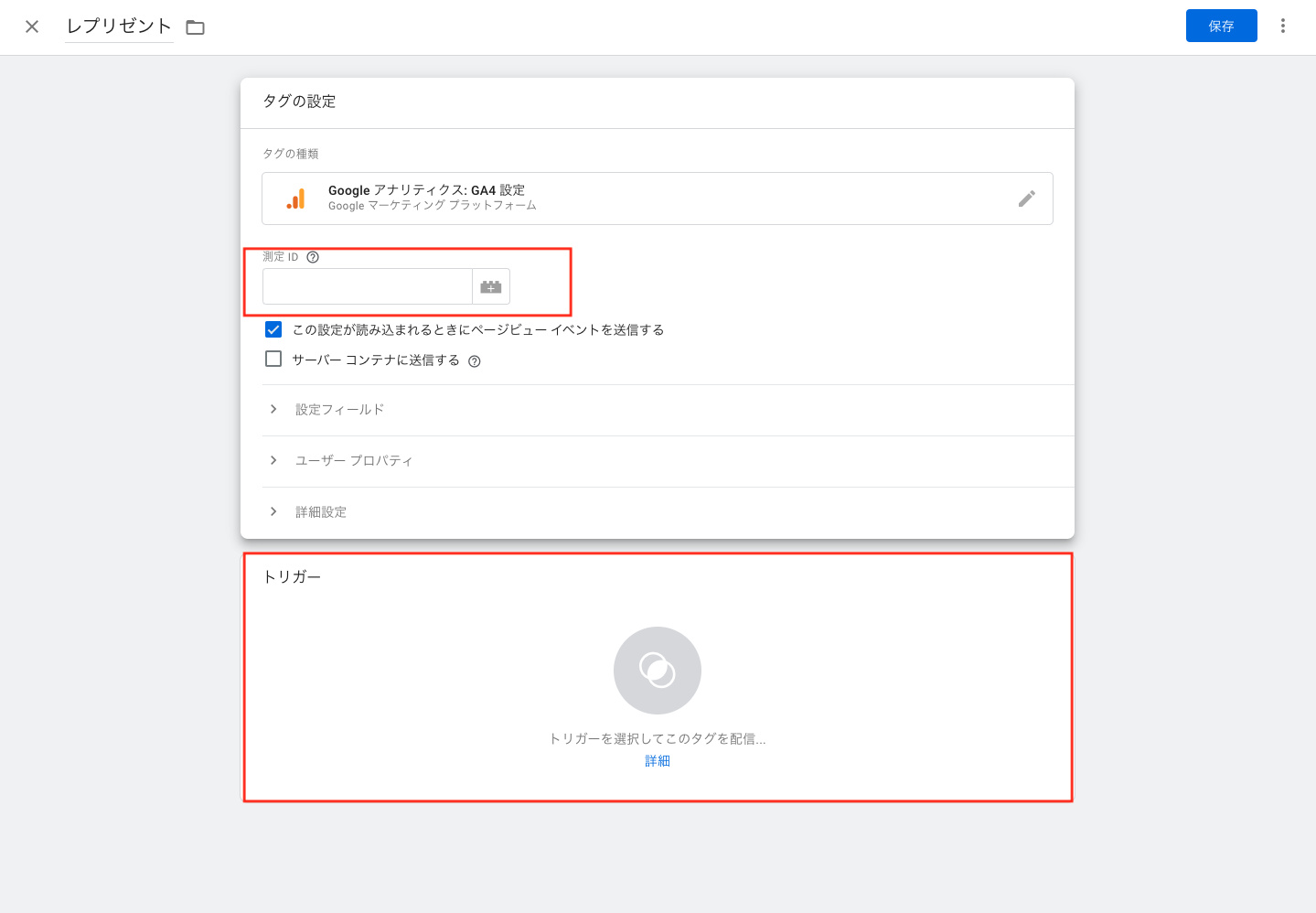Open help icon beside サーバー コンテナに送信する
Viewport: 1316px width, 913px height.
tap(475, 361)
